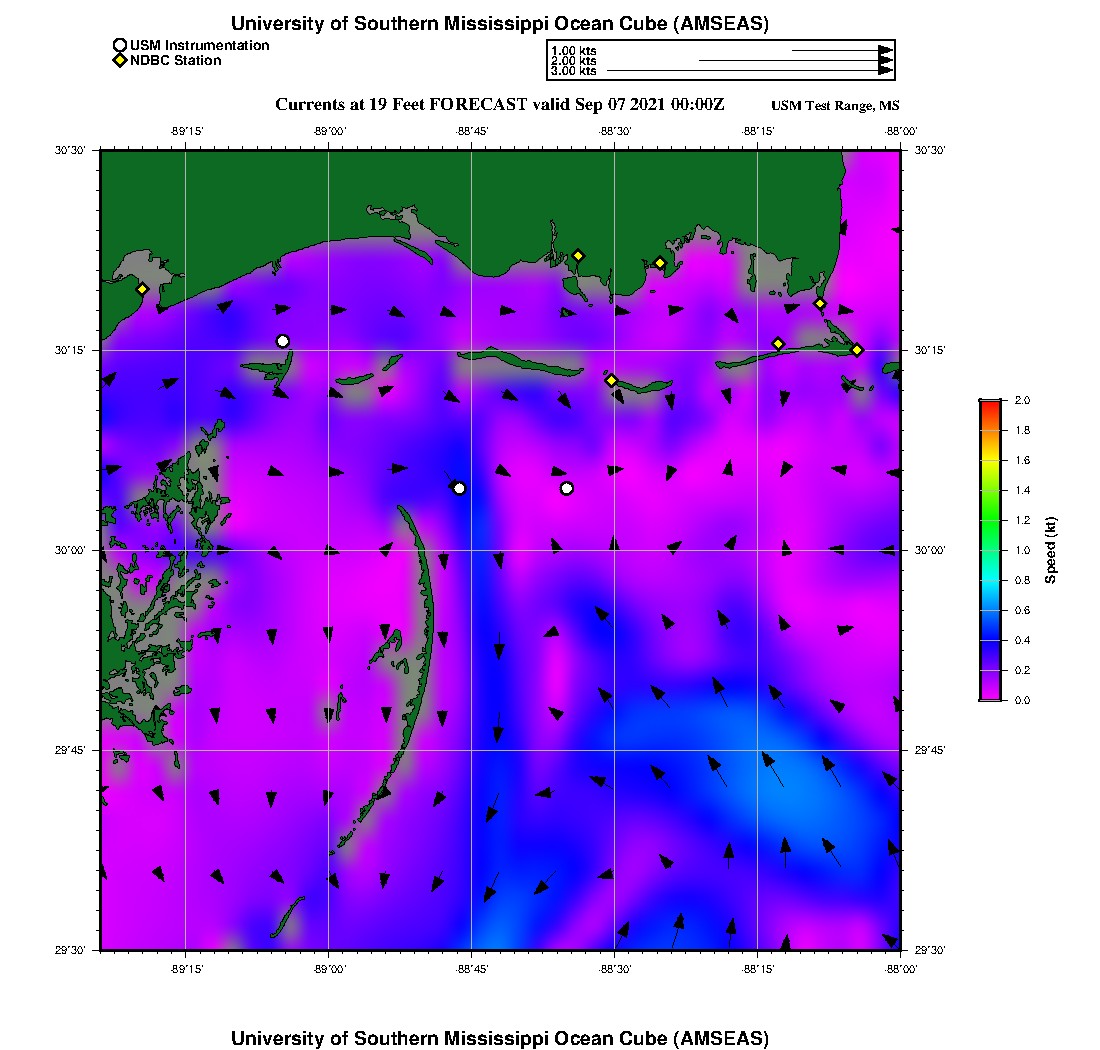Viewport: 1100px width, 1050px height.
Task: Select the left of the two side-by-side USM circles
Action: (459, 488)
